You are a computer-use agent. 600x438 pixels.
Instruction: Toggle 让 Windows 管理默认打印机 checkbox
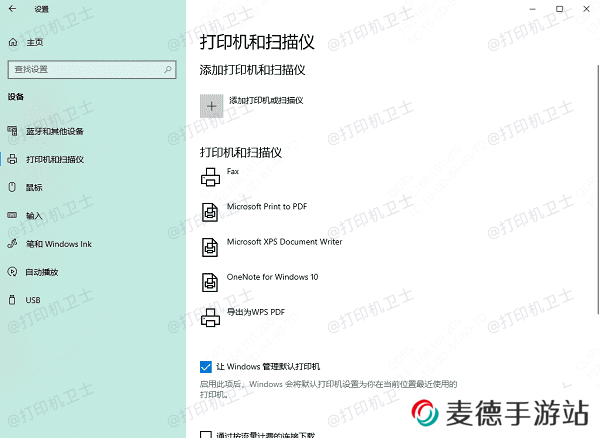[x=205, y=367]
